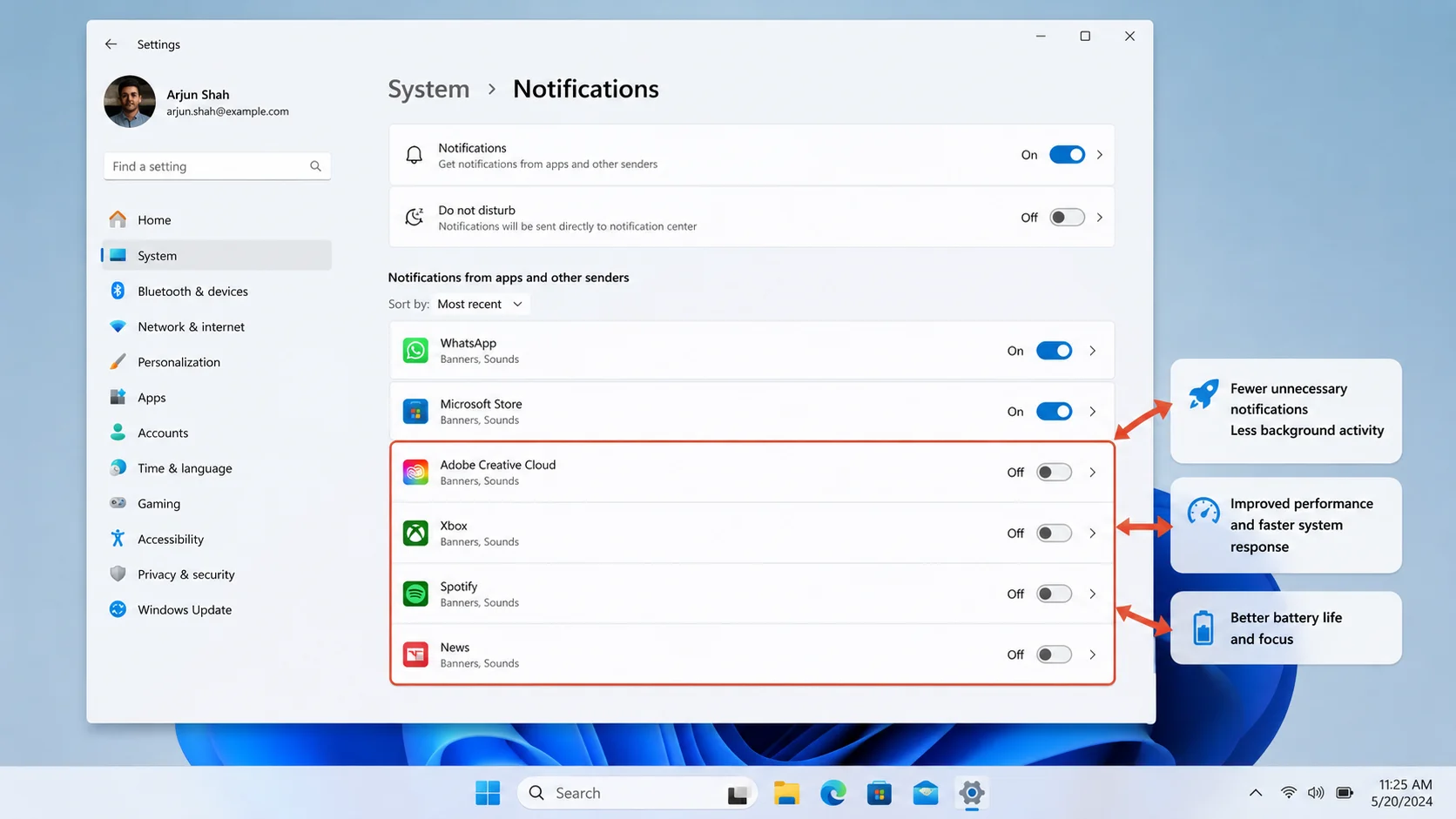
Task: Click arjun.shah@example.com account email
Action: pyautogui.click(x=227, y=111)
